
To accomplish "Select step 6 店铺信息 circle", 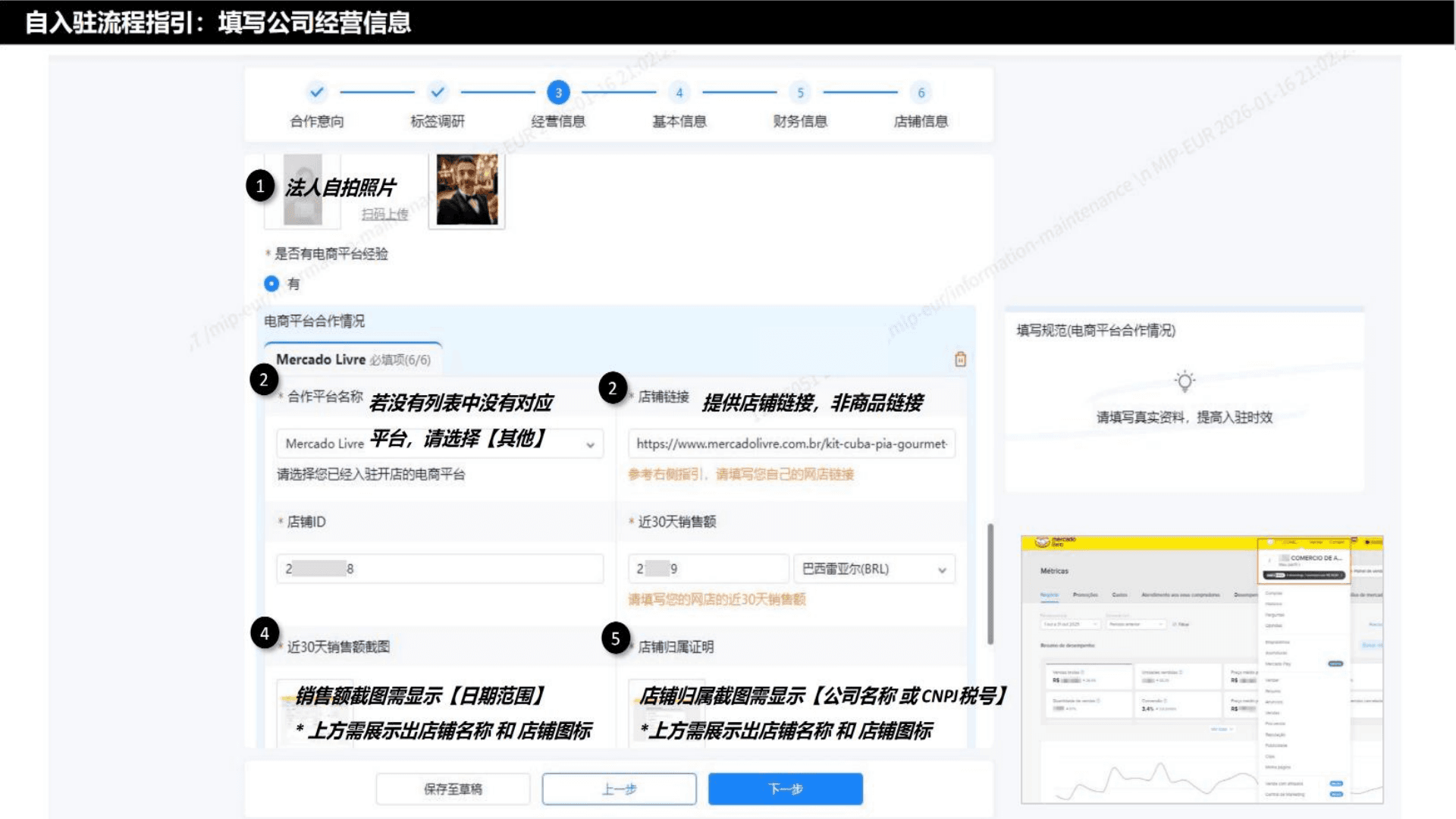I will 921,93.
